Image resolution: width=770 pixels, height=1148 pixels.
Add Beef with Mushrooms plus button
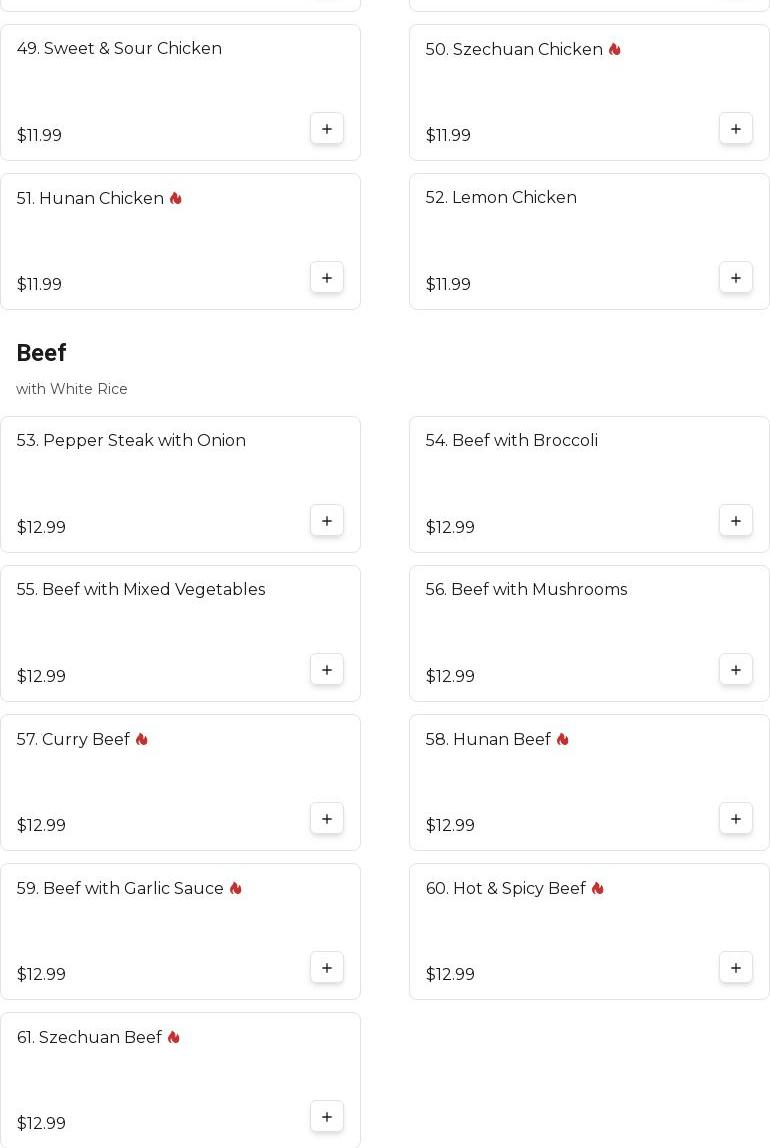pyautogui.click(x=736, y=670)
